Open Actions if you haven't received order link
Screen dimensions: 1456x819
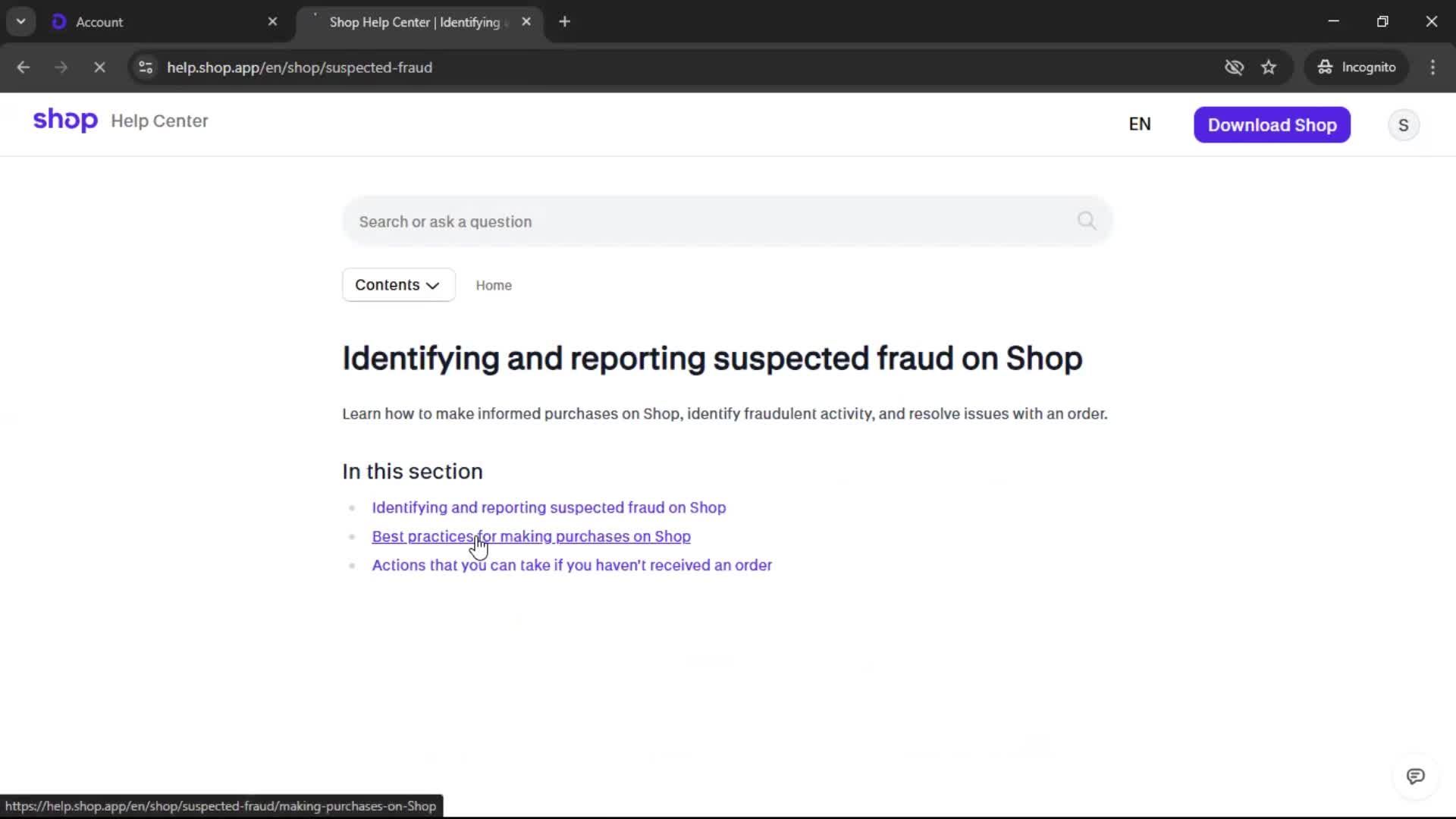[x=571, y=566]
